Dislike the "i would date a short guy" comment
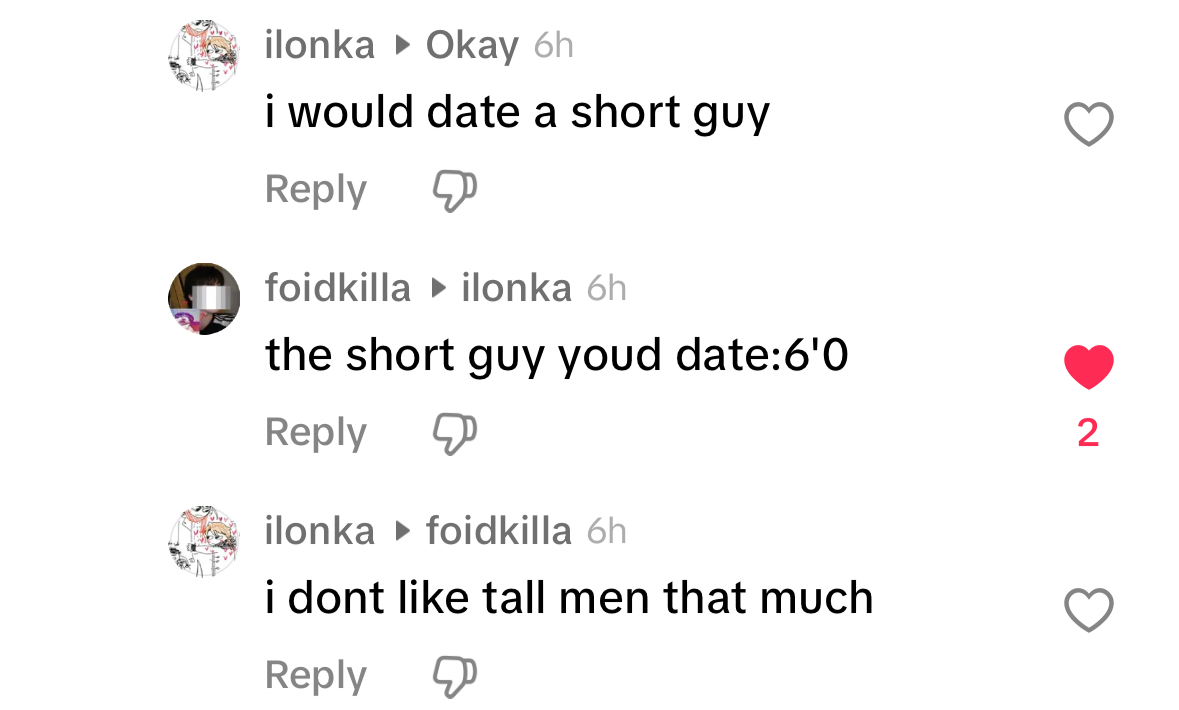The width and height of the screenshot is (1179, 710). (455, 190)
